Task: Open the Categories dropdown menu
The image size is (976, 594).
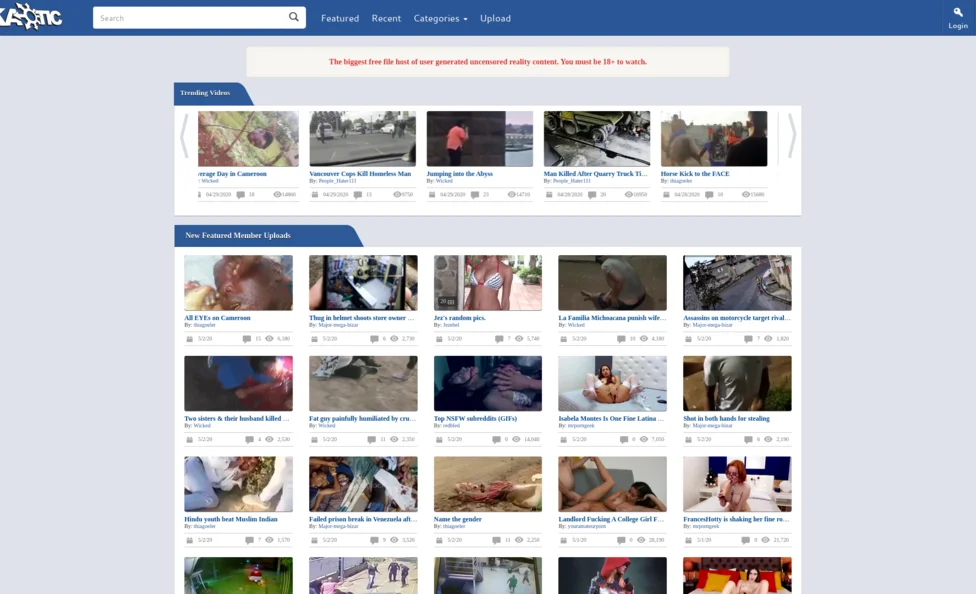Action: click(x=440, y=18)
